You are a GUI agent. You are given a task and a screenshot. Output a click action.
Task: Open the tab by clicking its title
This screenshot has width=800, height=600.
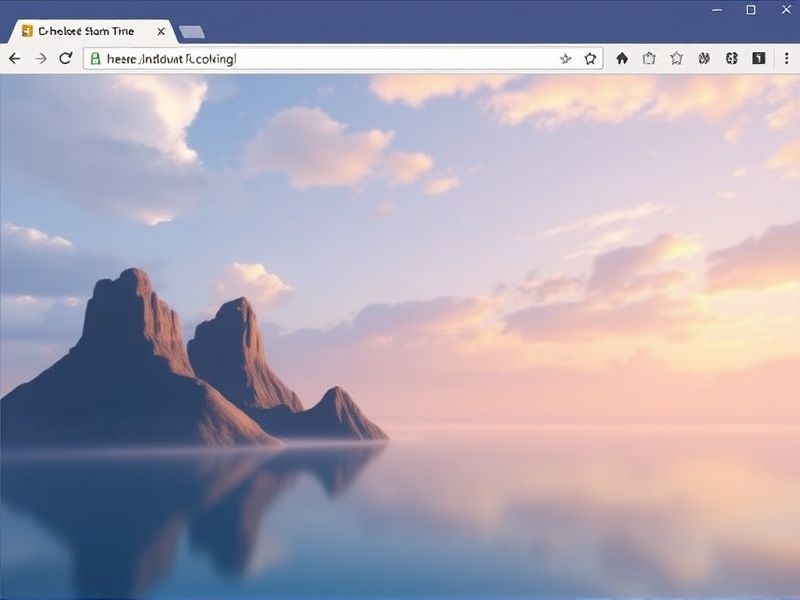pos(85,31)
